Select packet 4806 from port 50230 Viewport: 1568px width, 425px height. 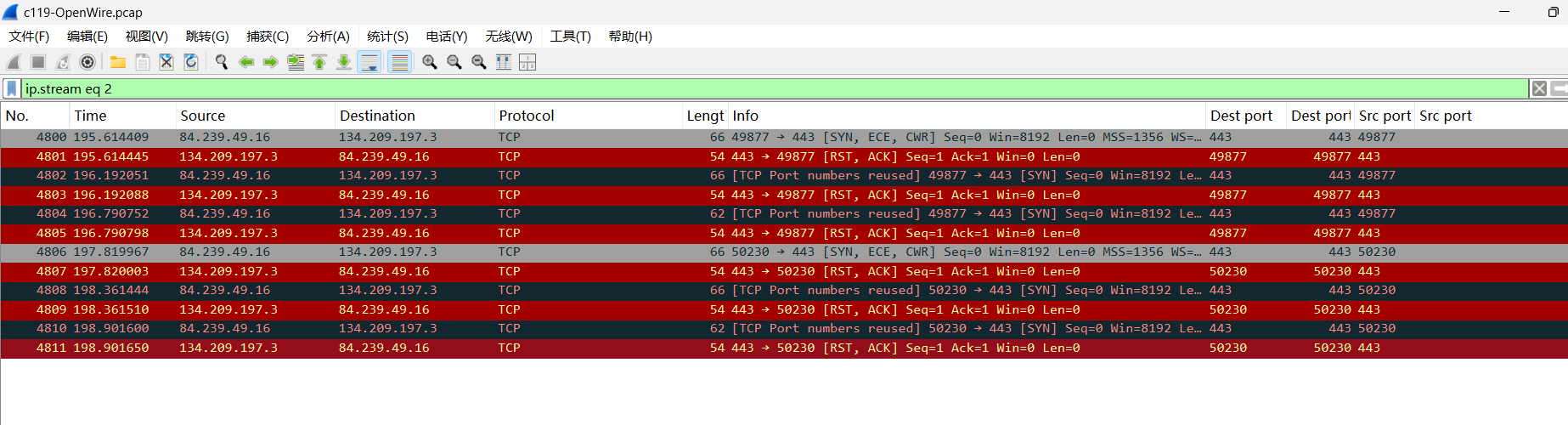[784, 252]
